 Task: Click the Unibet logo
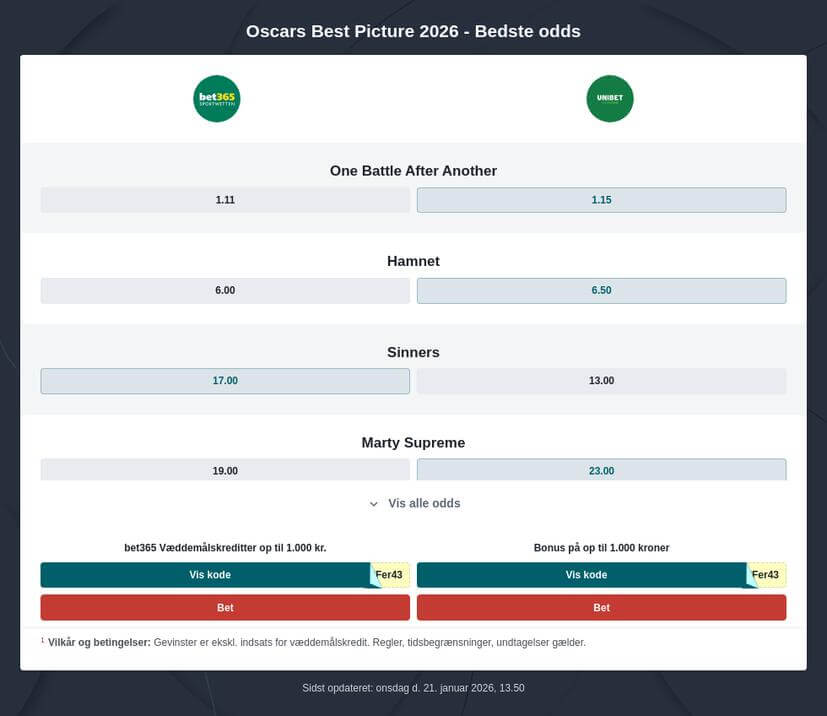point(609,98)
